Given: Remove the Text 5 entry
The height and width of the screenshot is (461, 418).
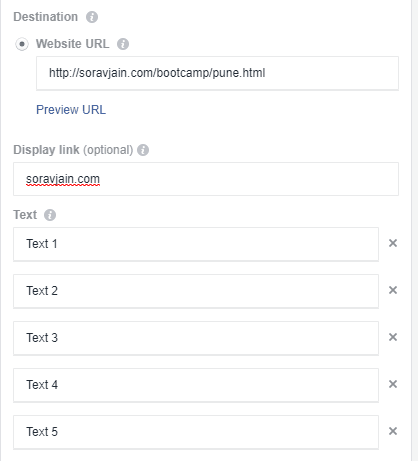Looking at the screenshot, I should [393, 431].
